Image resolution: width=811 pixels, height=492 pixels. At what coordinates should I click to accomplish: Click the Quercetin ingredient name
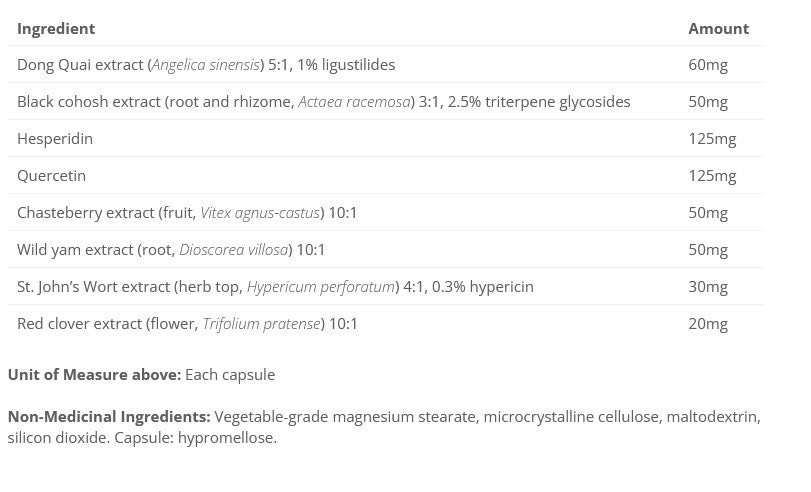click(x=52, y=176)
